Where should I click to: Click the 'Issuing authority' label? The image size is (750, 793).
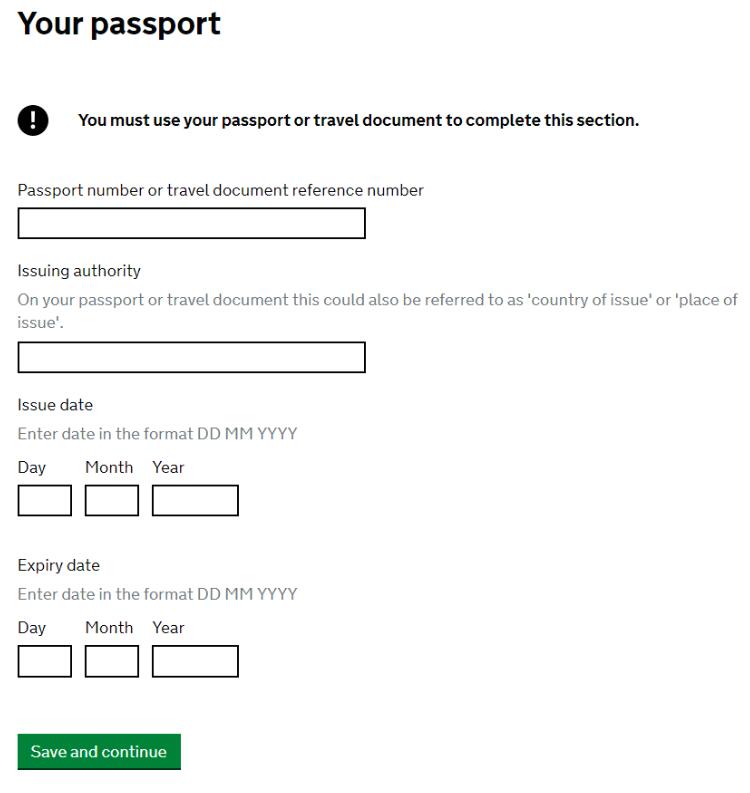(x=79, y=271)
